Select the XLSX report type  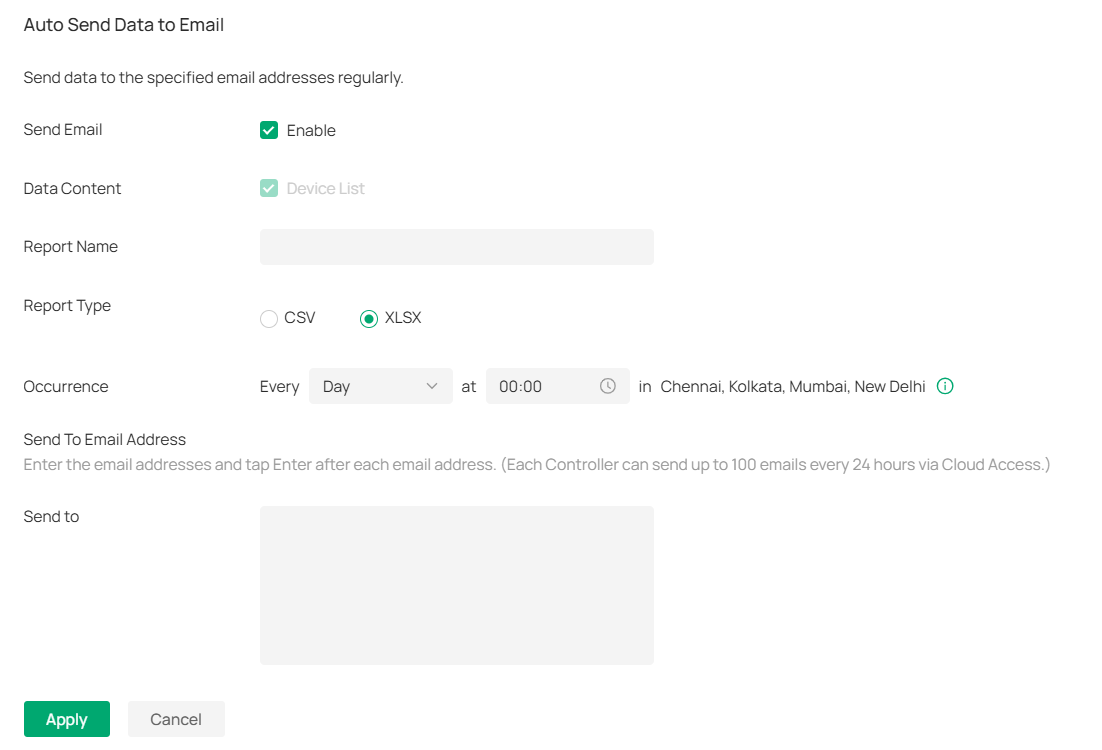[370, 317]
